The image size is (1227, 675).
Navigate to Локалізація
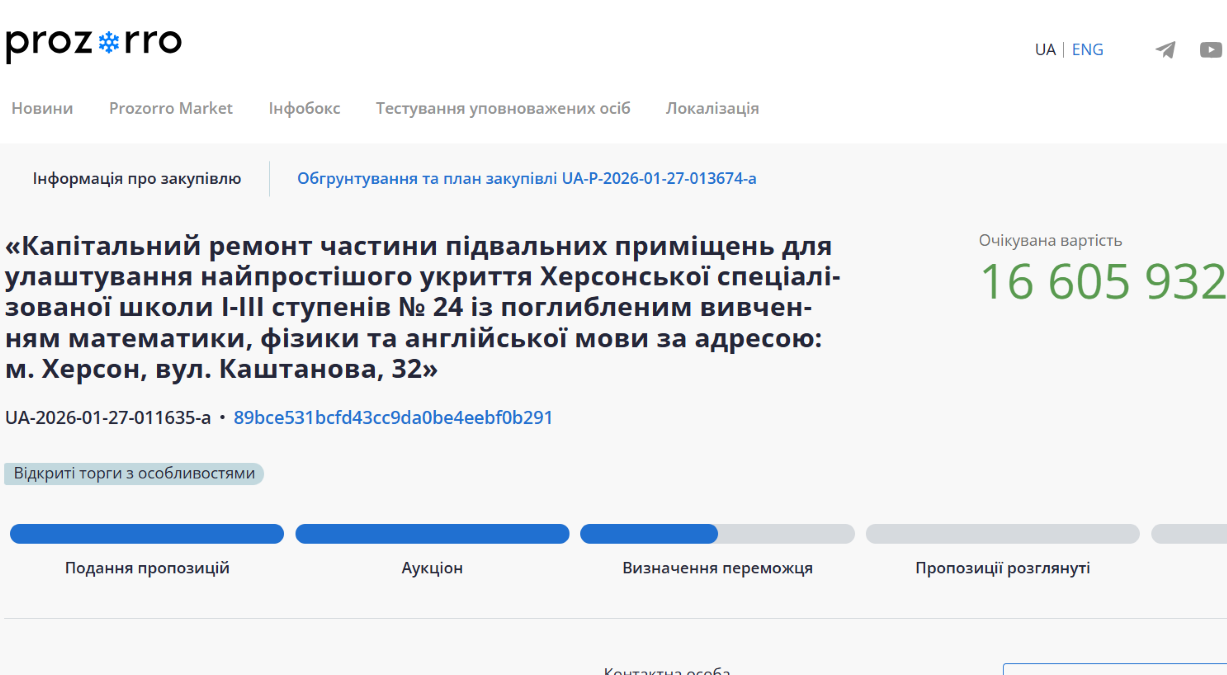pos(712,108)
